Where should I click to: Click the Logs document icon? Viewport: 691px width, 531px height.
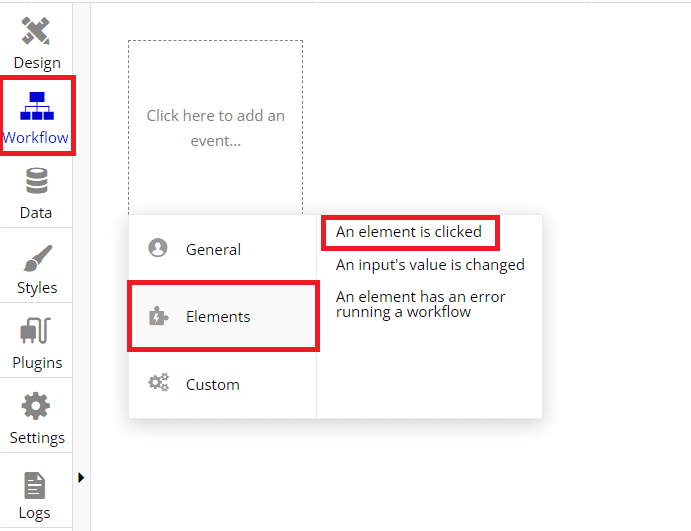(35, 484)
